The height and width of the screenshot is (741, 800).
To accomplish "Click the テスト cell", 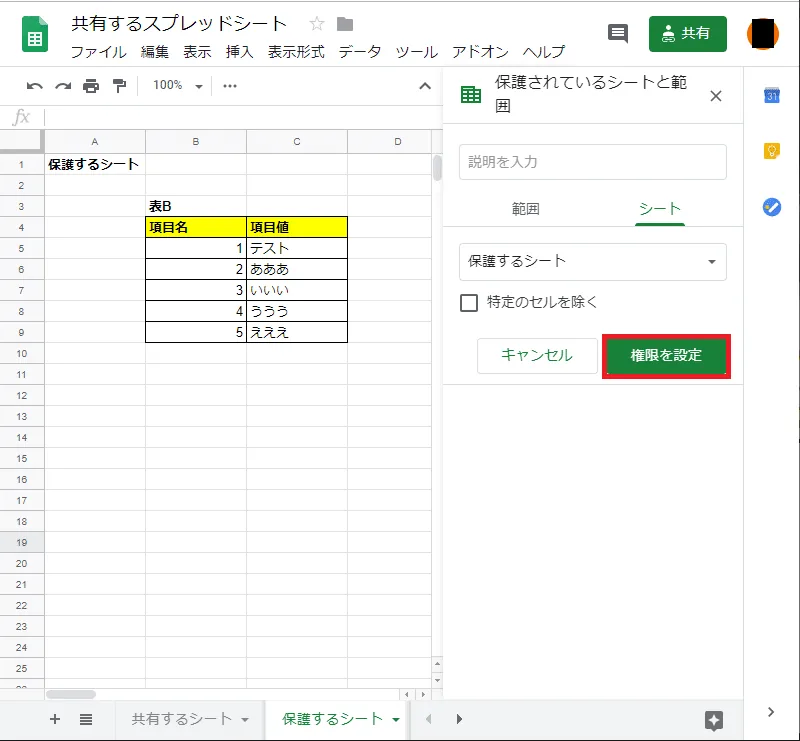I will point(297,248).
